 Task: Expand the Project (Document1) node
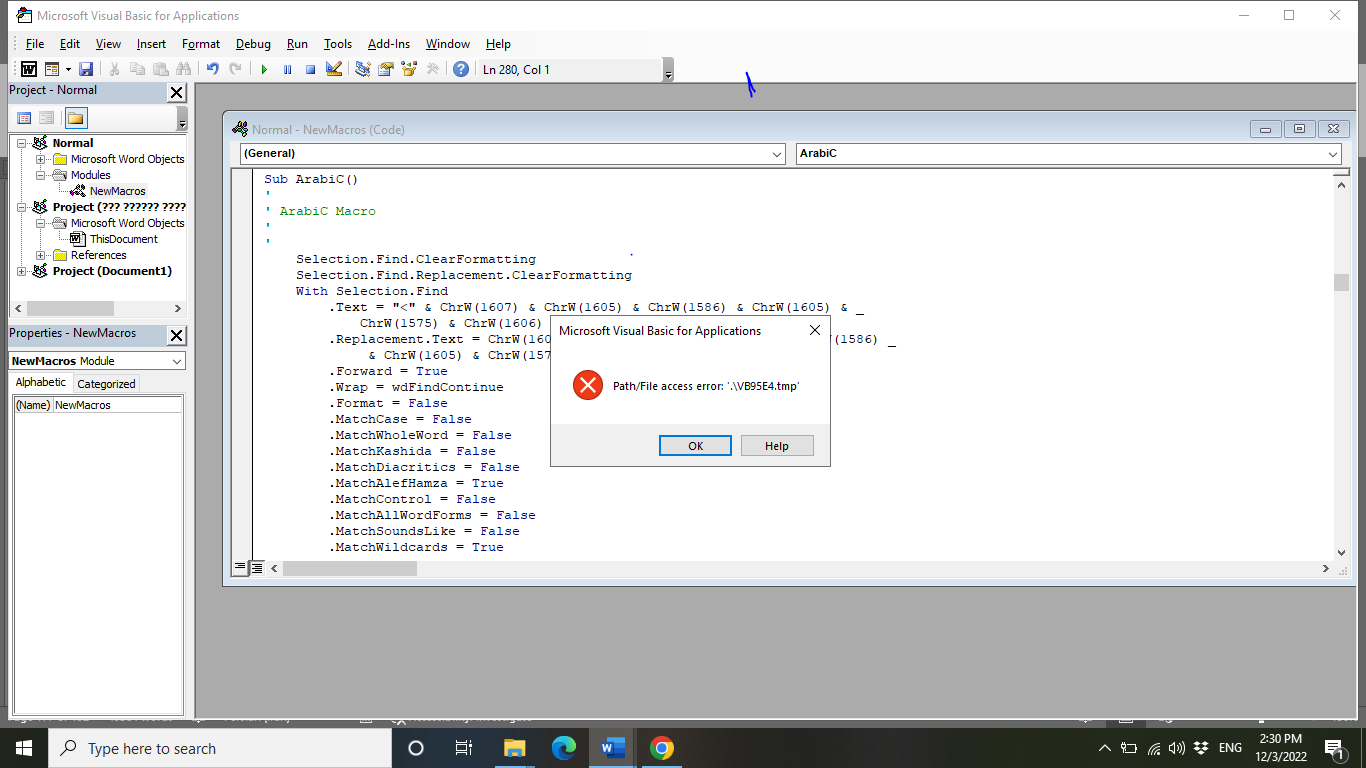coord(22,271)
